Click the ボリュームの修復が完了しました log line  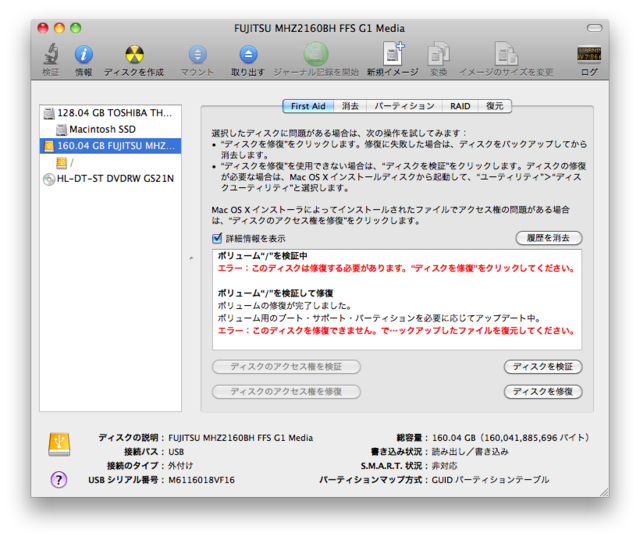click(284, 306)
